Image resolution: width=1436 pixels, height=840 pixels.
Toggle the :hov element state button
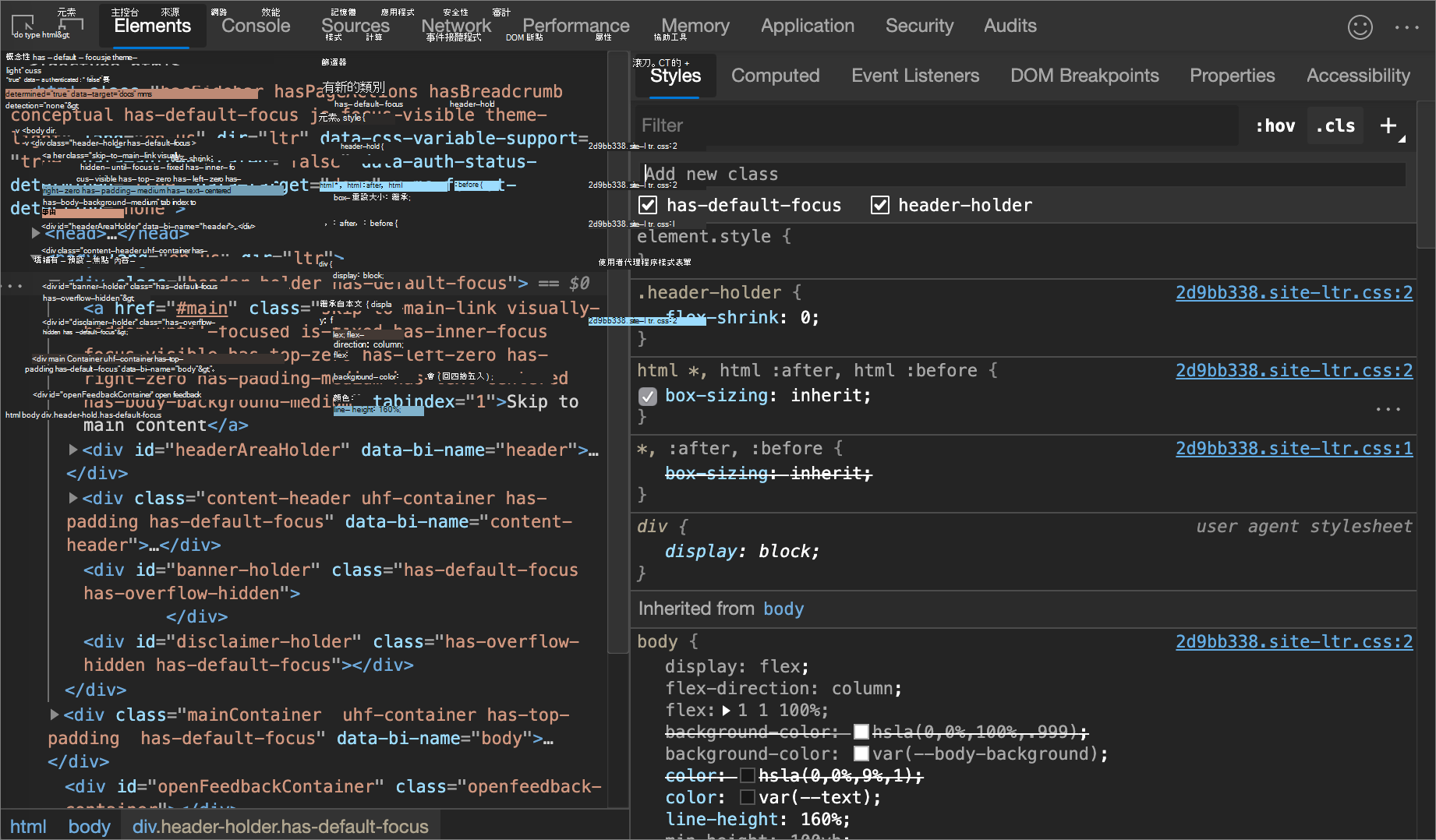click(x=1275, y=125)
